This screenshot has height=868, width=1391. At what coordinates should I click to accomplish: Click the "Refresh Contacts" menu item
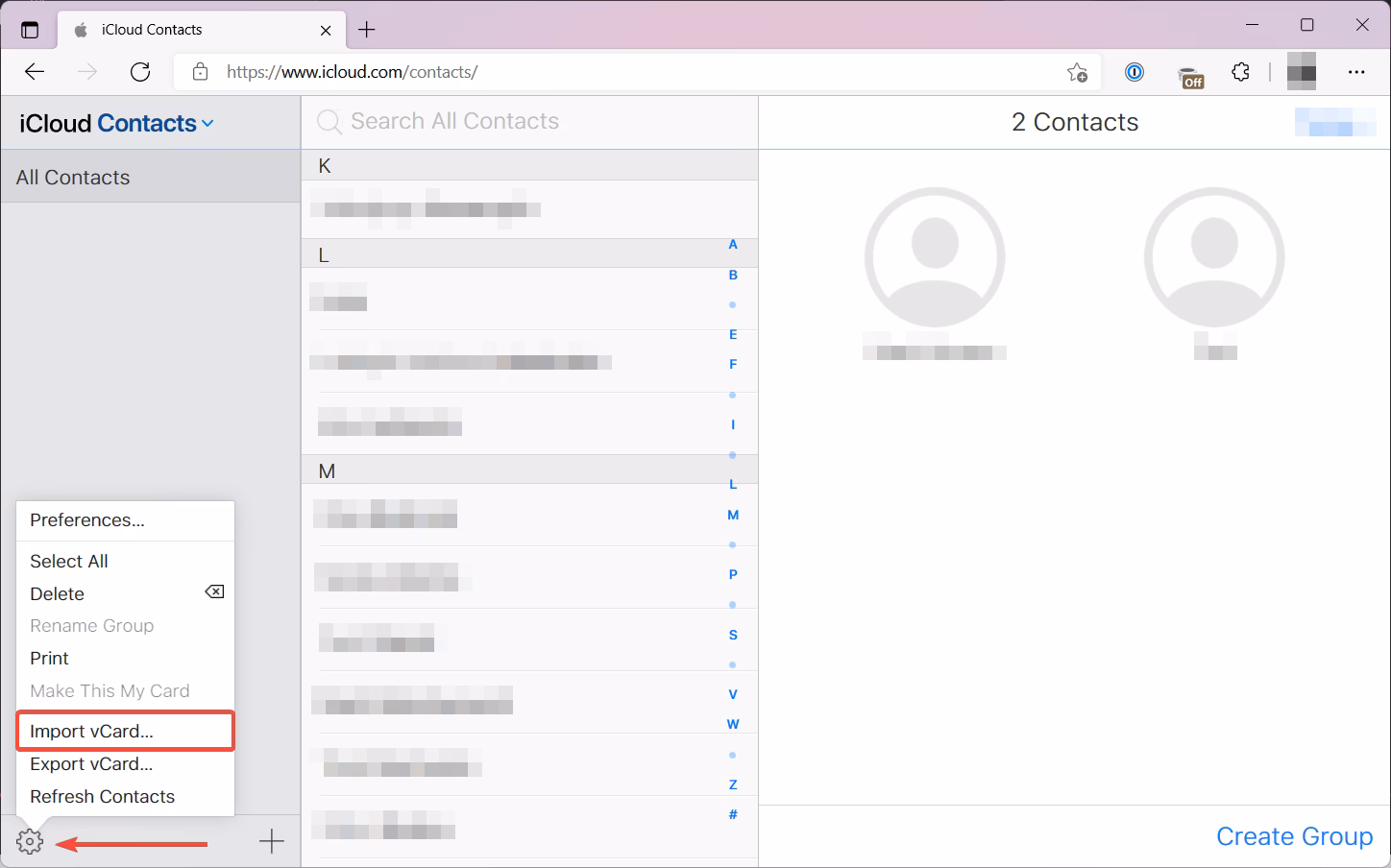click(102, 796)
